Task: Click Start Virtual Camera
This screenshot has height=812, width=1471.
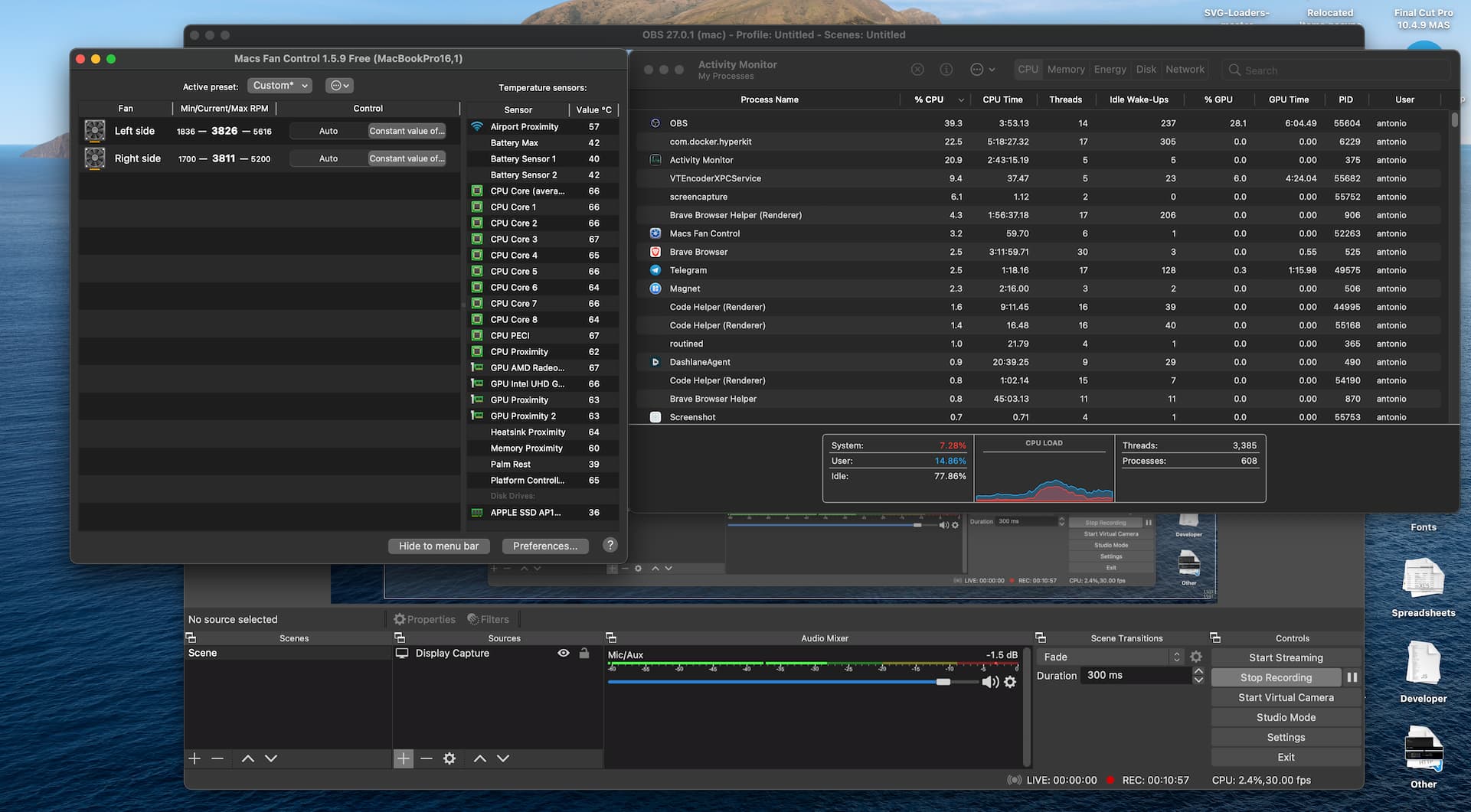Action: [1286, 697]
